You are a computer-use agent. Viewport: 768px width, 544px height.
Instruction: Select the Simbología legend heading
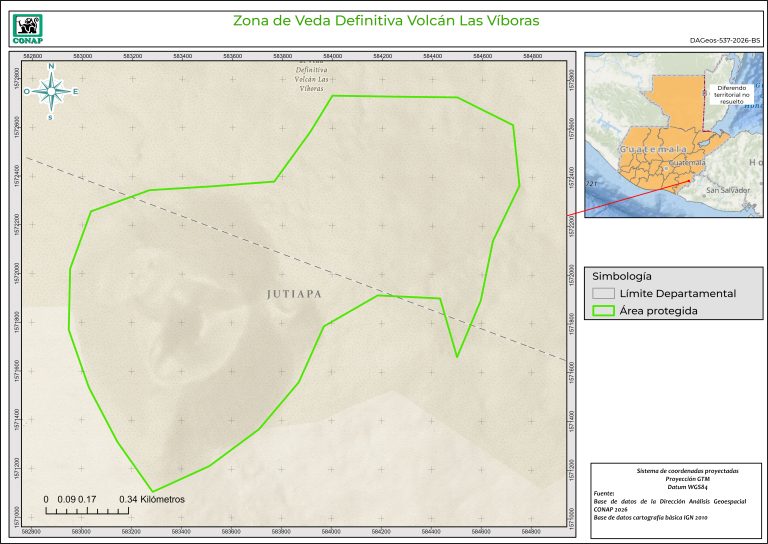coord(622,275)
